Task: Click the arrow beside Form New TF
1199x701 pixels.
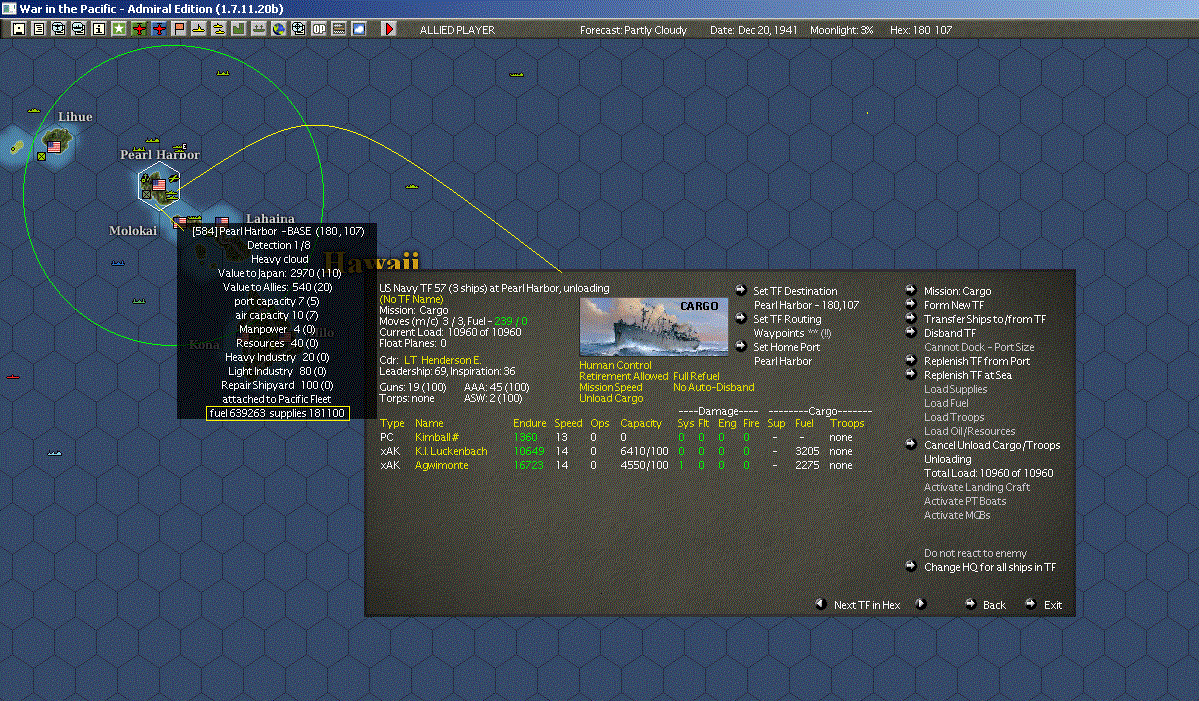Action: (911, 303)
